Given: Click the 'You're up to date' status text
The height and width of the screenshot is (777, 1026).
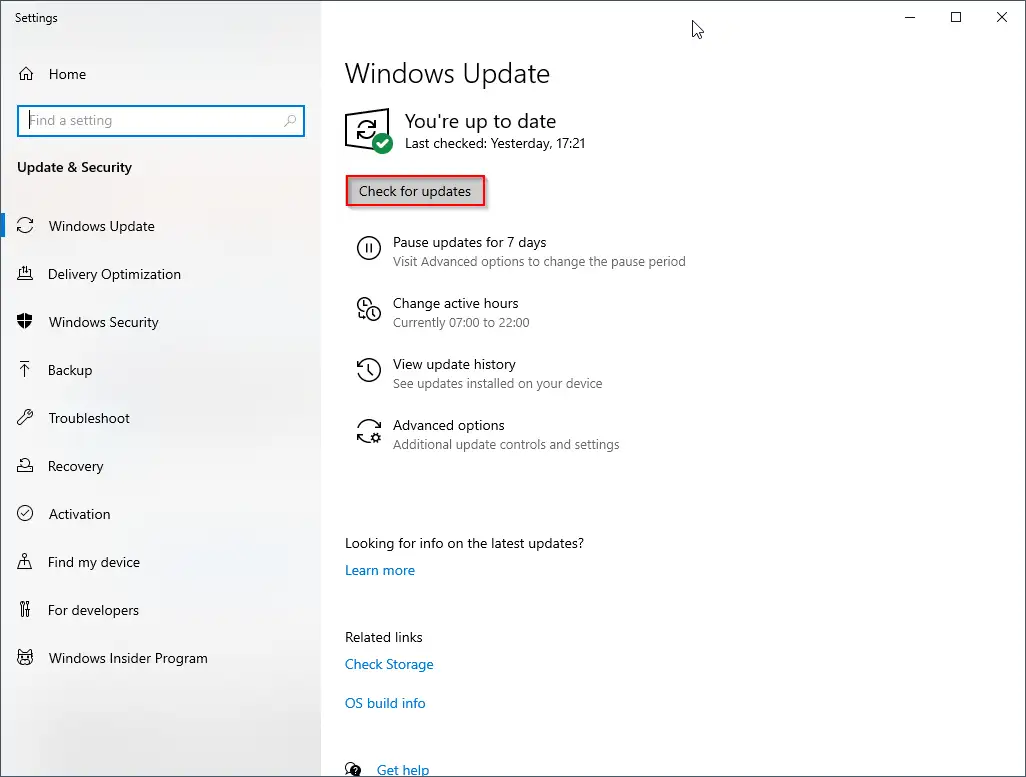Looking at the screenshot, I should (x=480, y=121).
